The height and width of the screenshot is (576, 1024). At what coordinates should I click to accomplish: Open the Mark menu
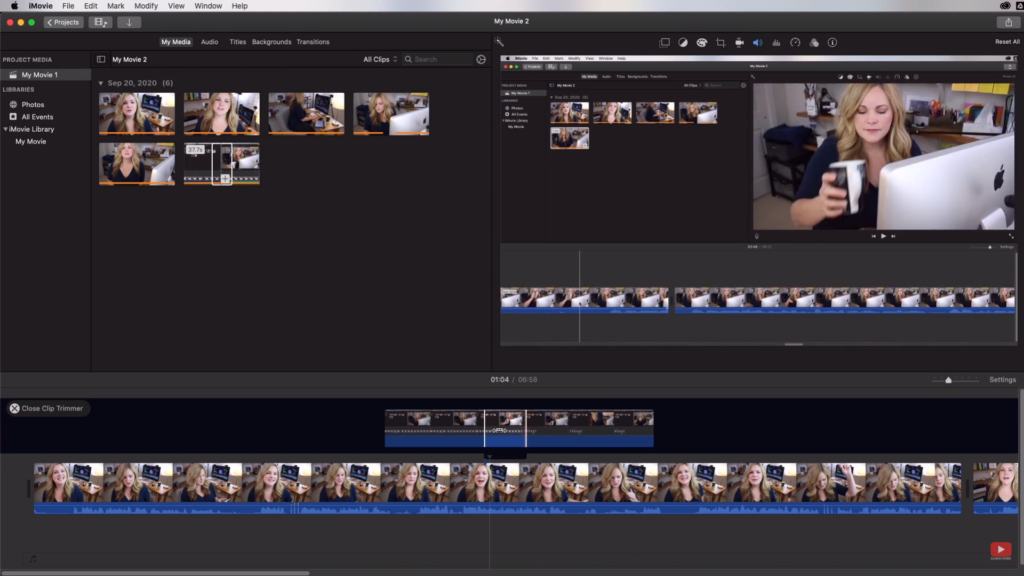point(116,6)
